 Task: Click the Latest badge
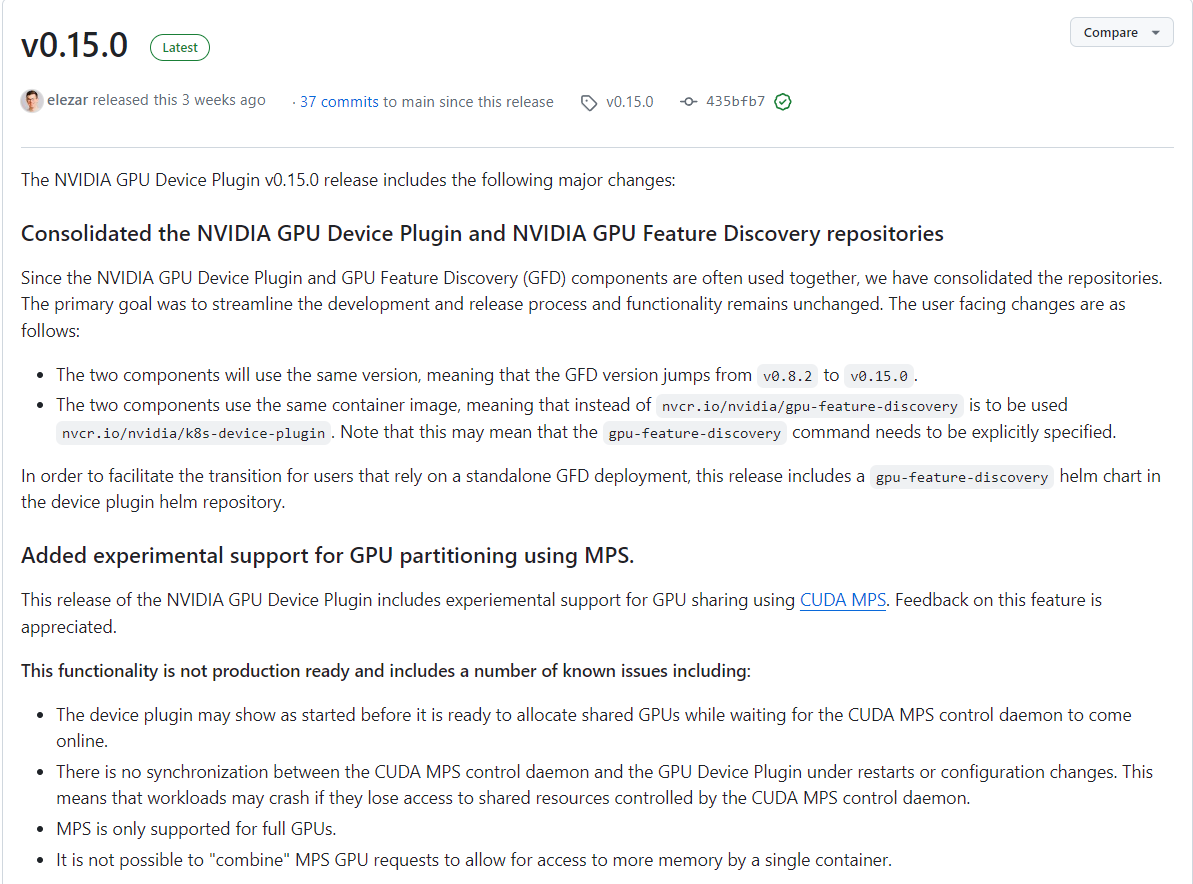pos(180,47)
